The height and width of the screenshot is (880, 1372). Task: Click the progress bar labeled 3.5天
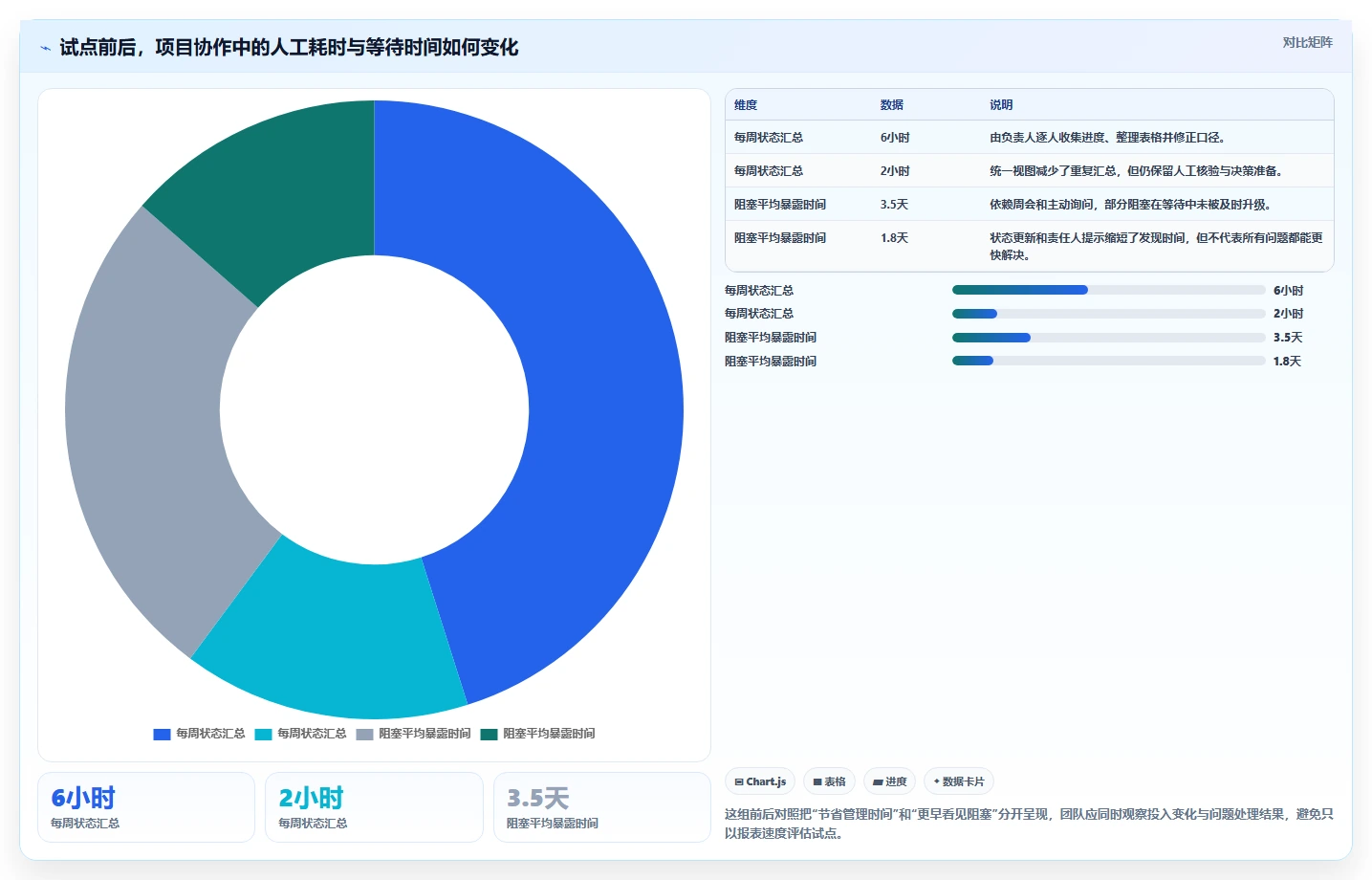pos(1109,338)
